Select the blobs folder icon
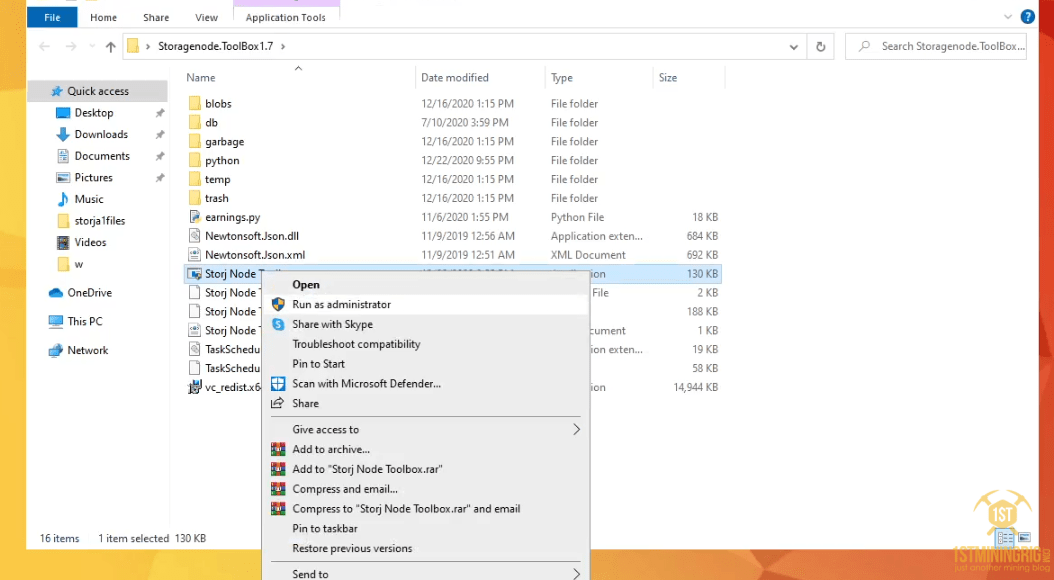 tap(195, 103)
